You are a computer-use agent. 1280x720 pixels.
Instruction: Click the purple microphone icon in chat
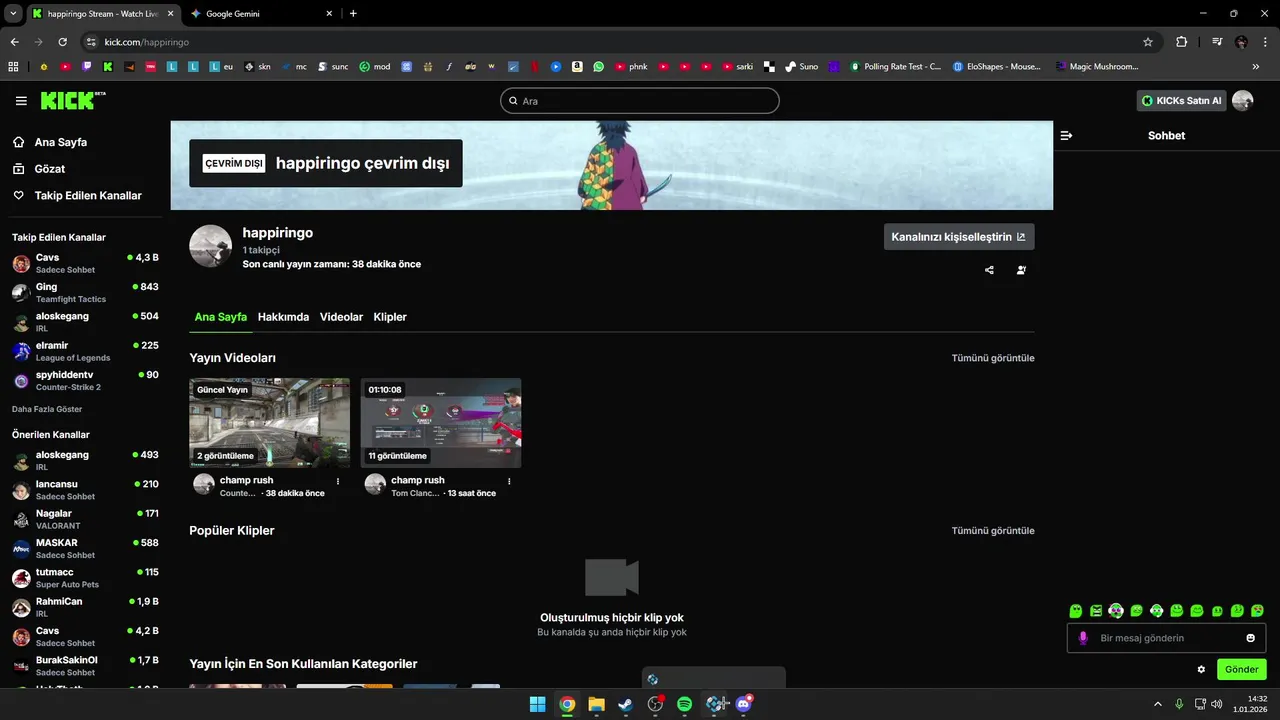(1083, 638)
